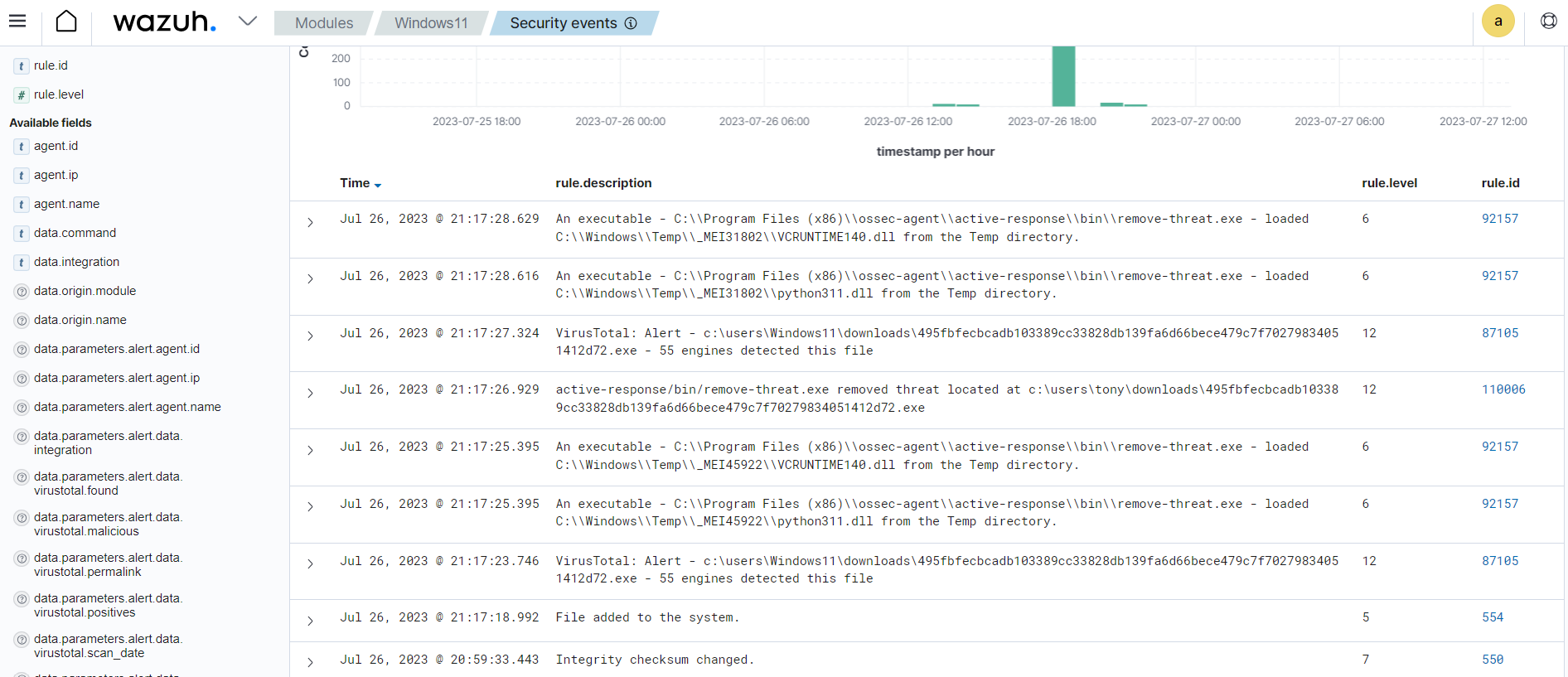The height and width of the screenshot is (677, 1568).
Task: Expand the Integrity checksum changed row
Action: click(x=310, y=662)
